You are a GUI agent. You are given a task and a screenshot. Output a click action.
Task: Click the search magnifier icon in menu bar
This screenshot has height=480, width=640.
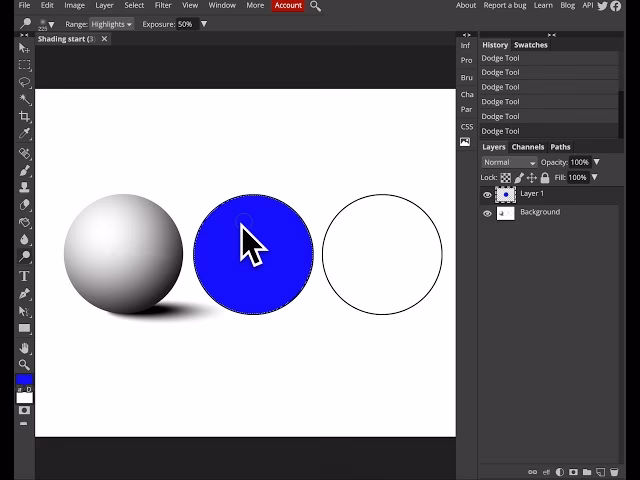pyautogui.click(x=316, y=6)
